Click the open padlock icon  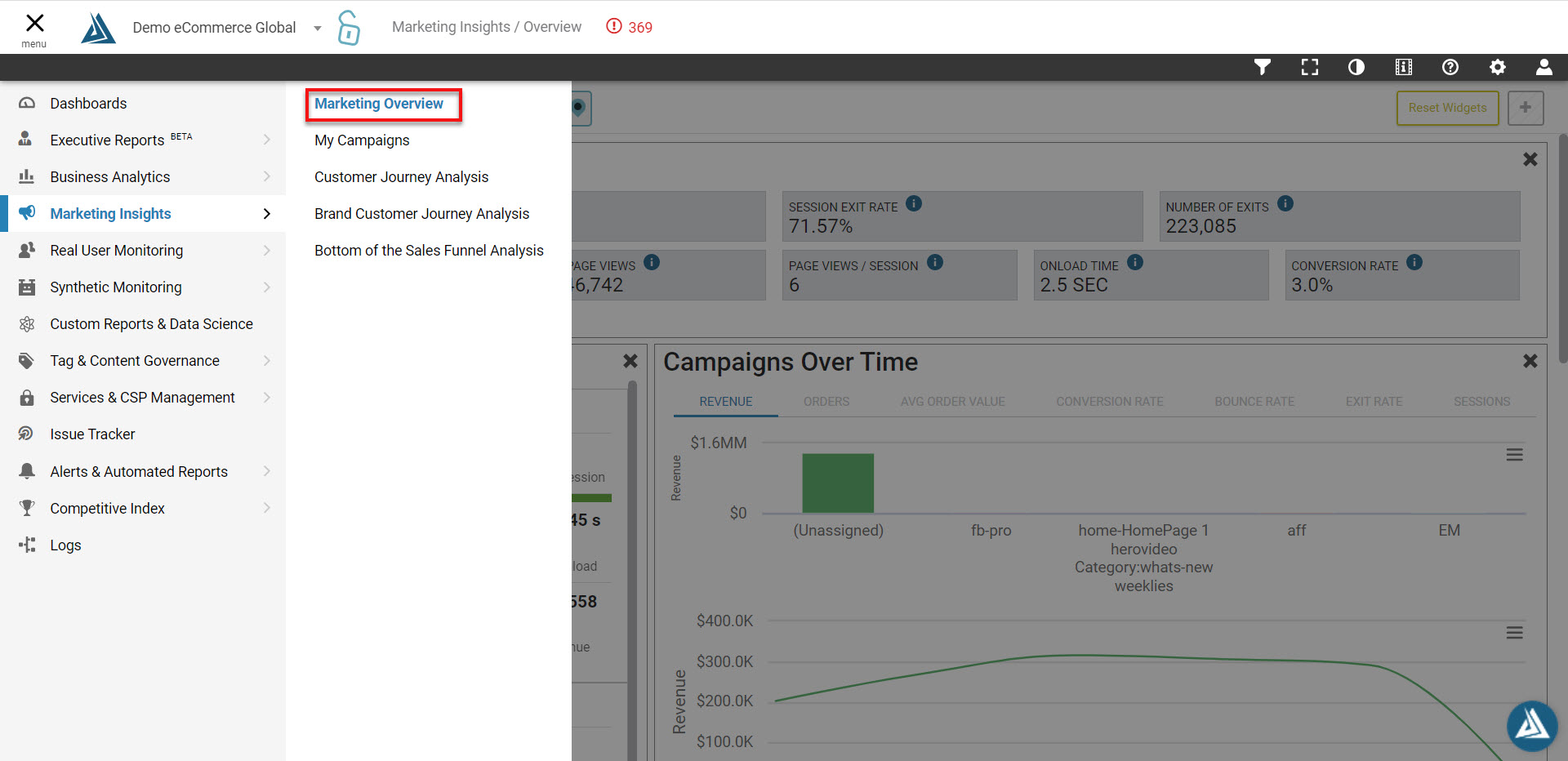click(x=349, y=28)
